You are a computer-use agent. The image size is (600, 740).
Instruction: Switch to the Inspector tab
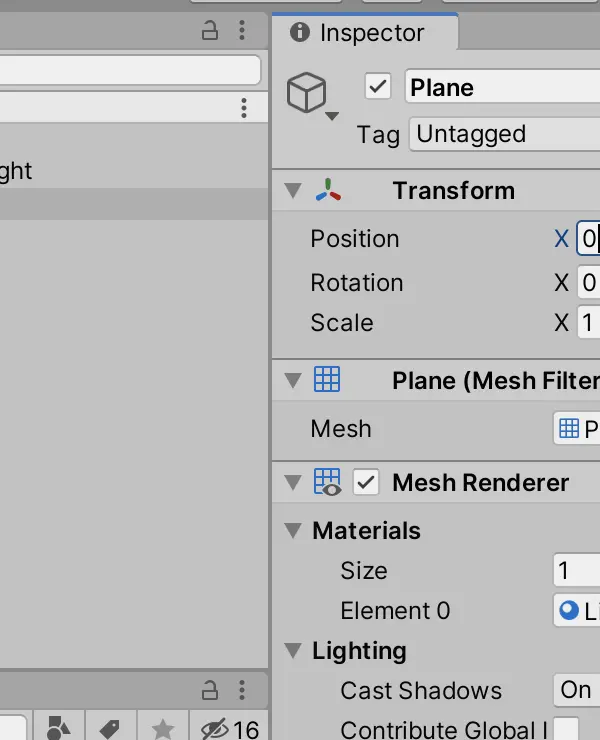pyautogui.click(x=364, y=33)
